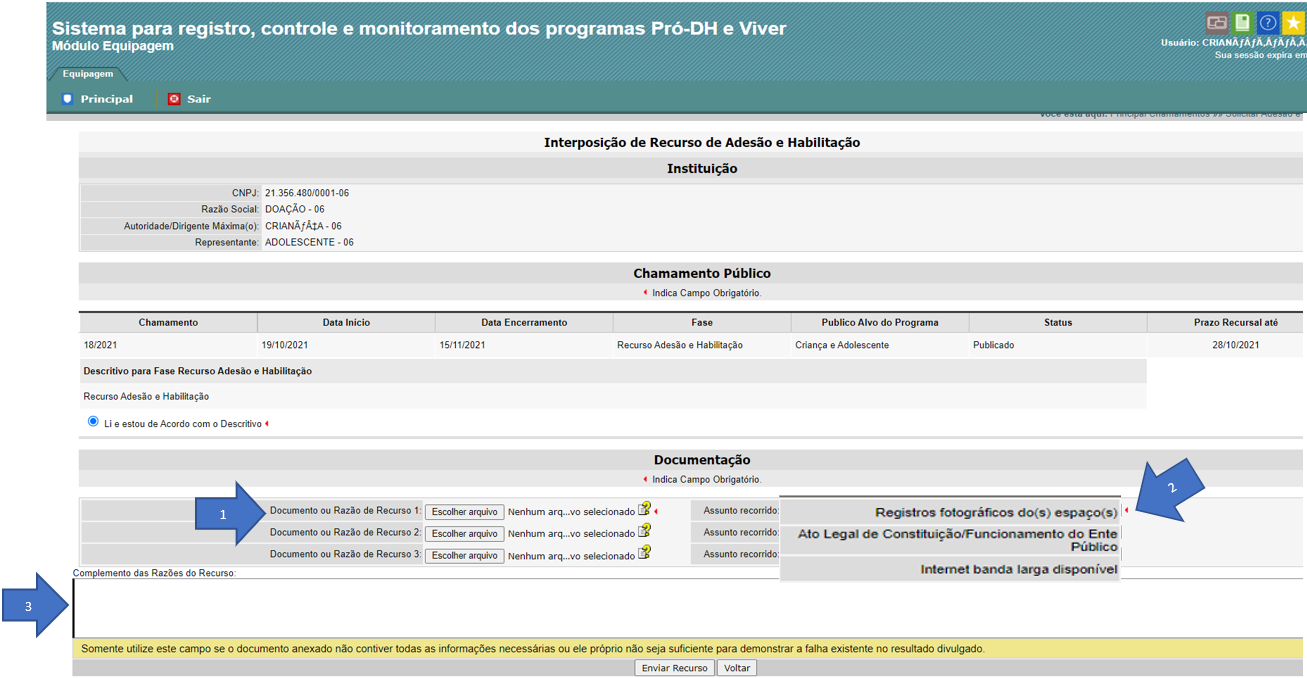Choose file for Documento de Recurso 3

coord(464,556)
